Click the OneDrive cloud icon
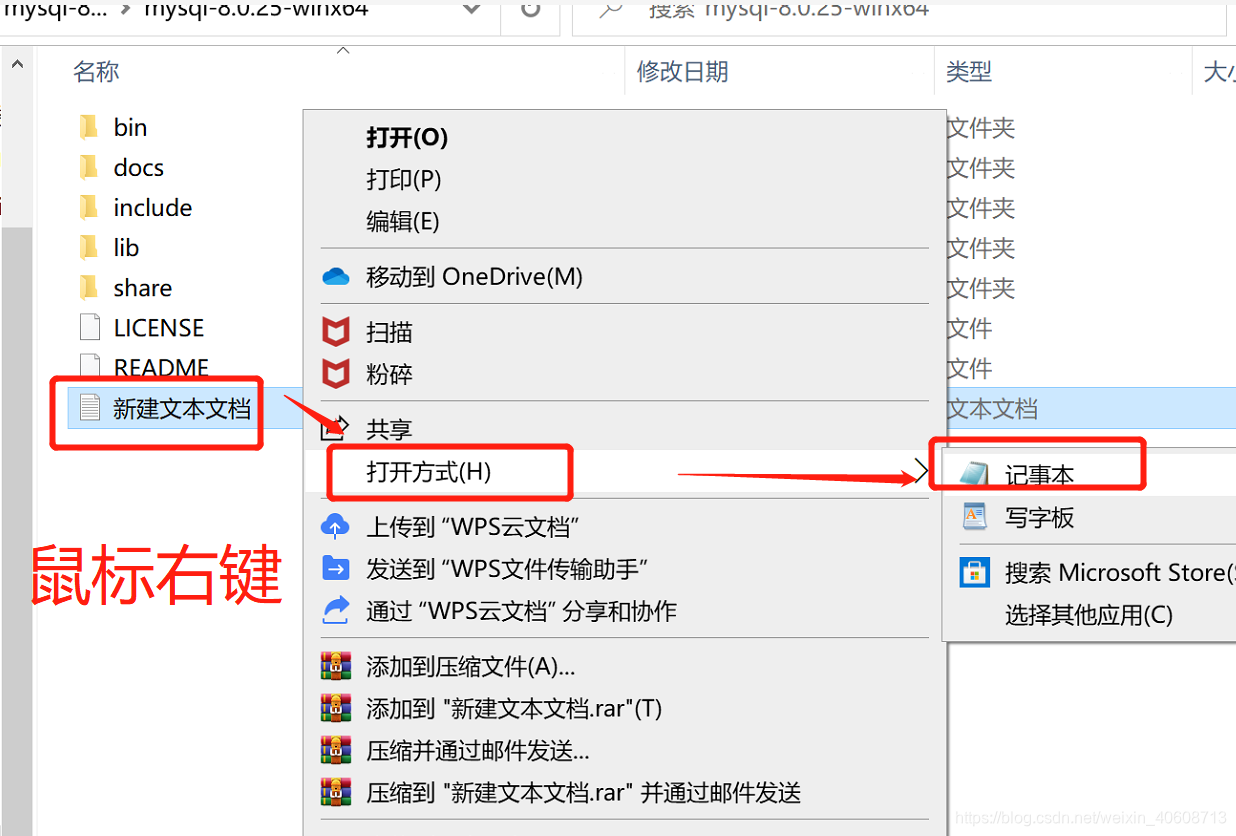The height and width of the screenshot is (836, 1236). [x=336, y=276]
